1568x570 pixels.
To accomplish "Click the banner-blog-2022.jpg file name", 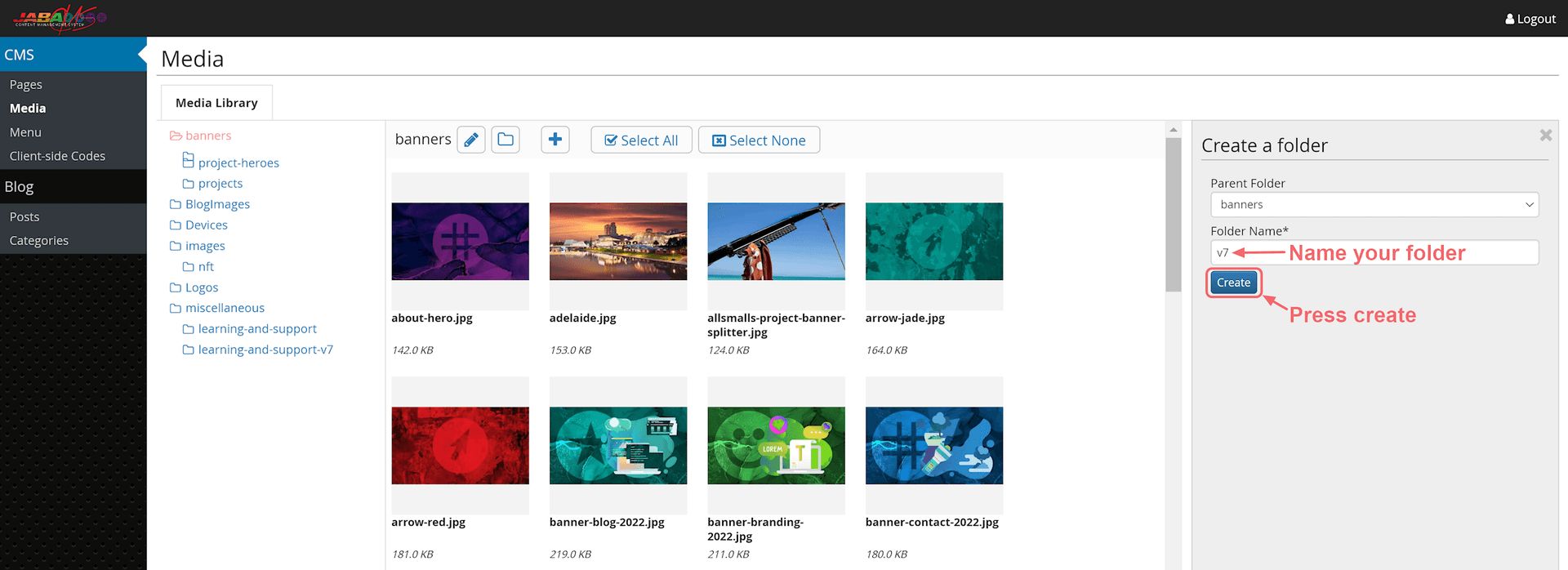I will pyautogui.click(x=607, y=523).
